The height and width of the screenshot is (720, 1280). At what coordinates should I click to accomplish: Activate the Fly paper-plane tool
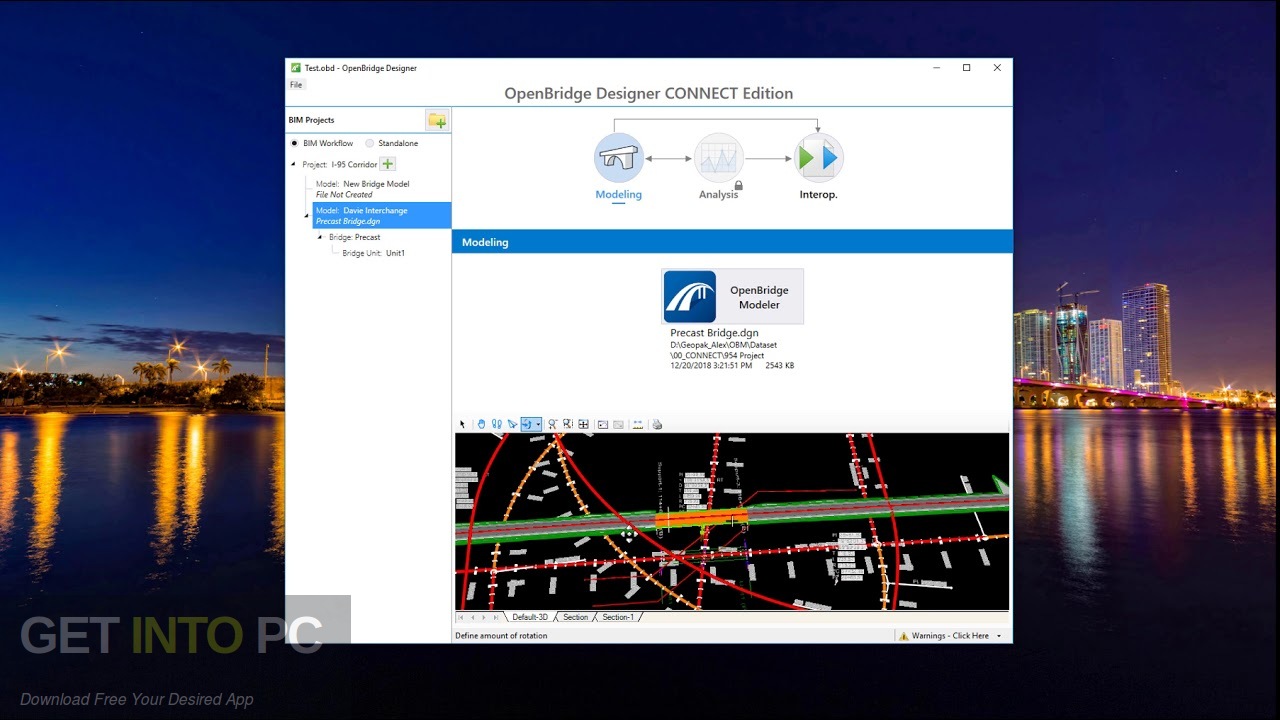point(512,424)
